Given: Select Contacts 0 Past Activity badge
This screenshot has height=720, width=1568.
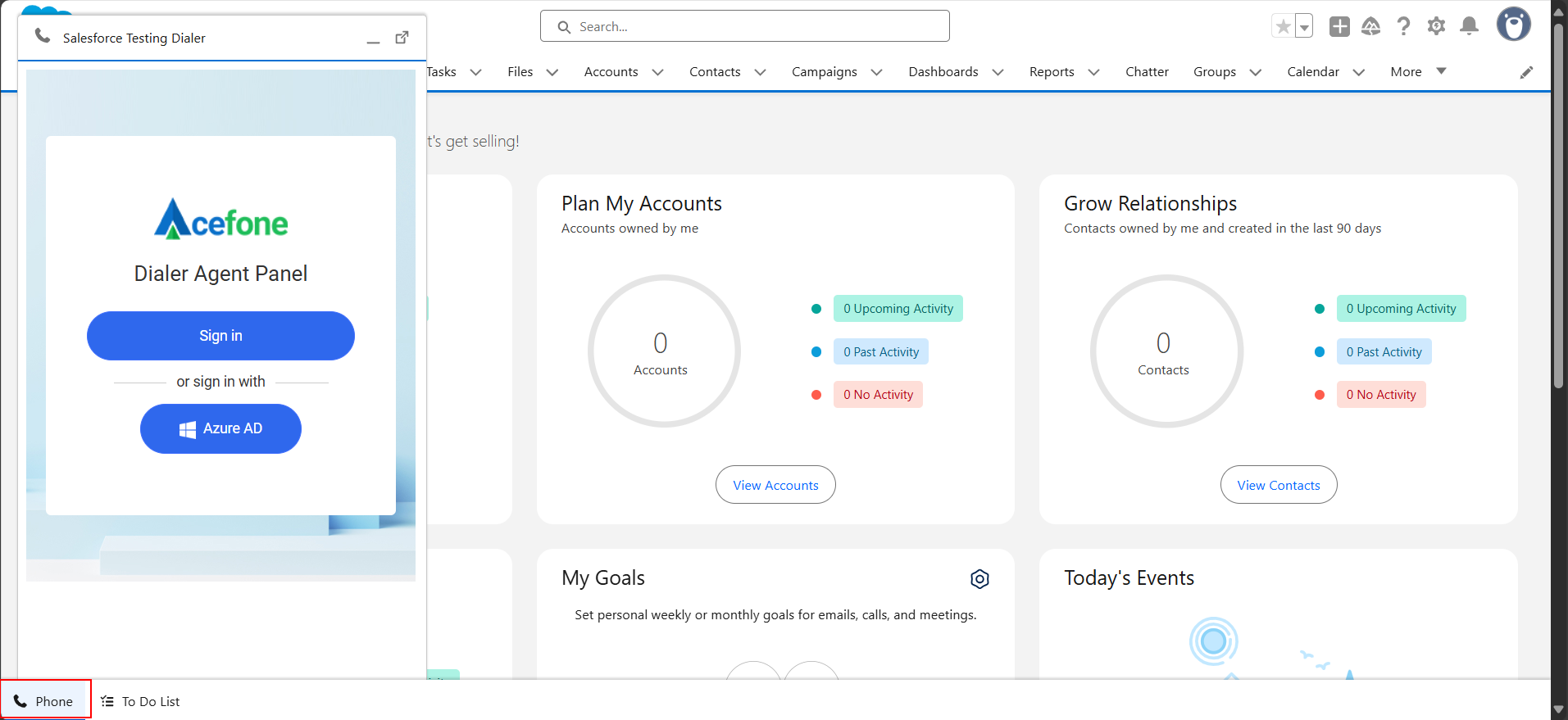Looking at the screenshot, I should tap(1384, 352).
